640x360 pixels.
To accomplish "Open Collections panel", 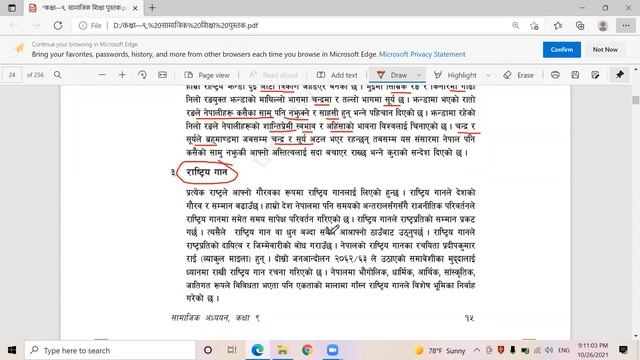I will coord(580,26).
